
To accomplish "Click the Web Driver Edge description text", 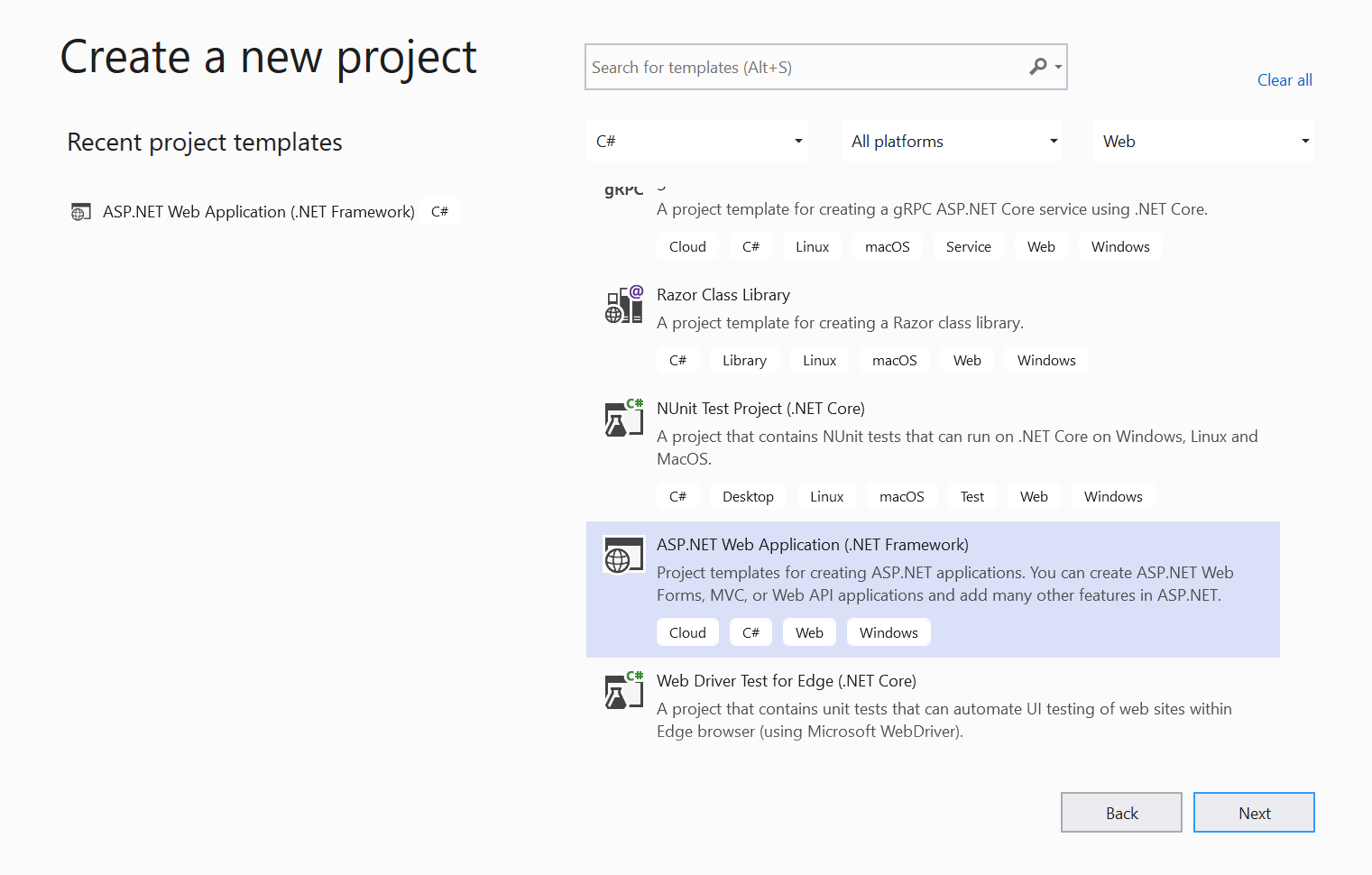I will (944, 720).
